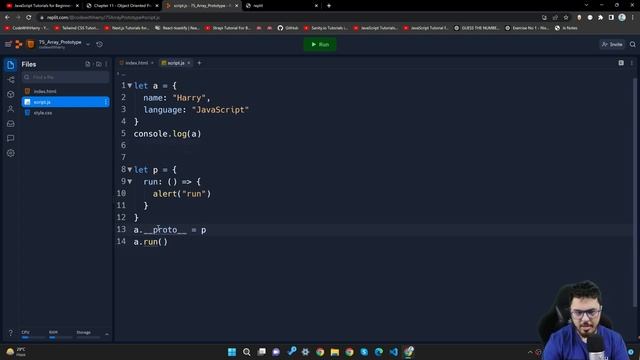This screenshot has width=640, height=360.
Task: Click the Storage usage bar
Action: click(x=88, y=338)
